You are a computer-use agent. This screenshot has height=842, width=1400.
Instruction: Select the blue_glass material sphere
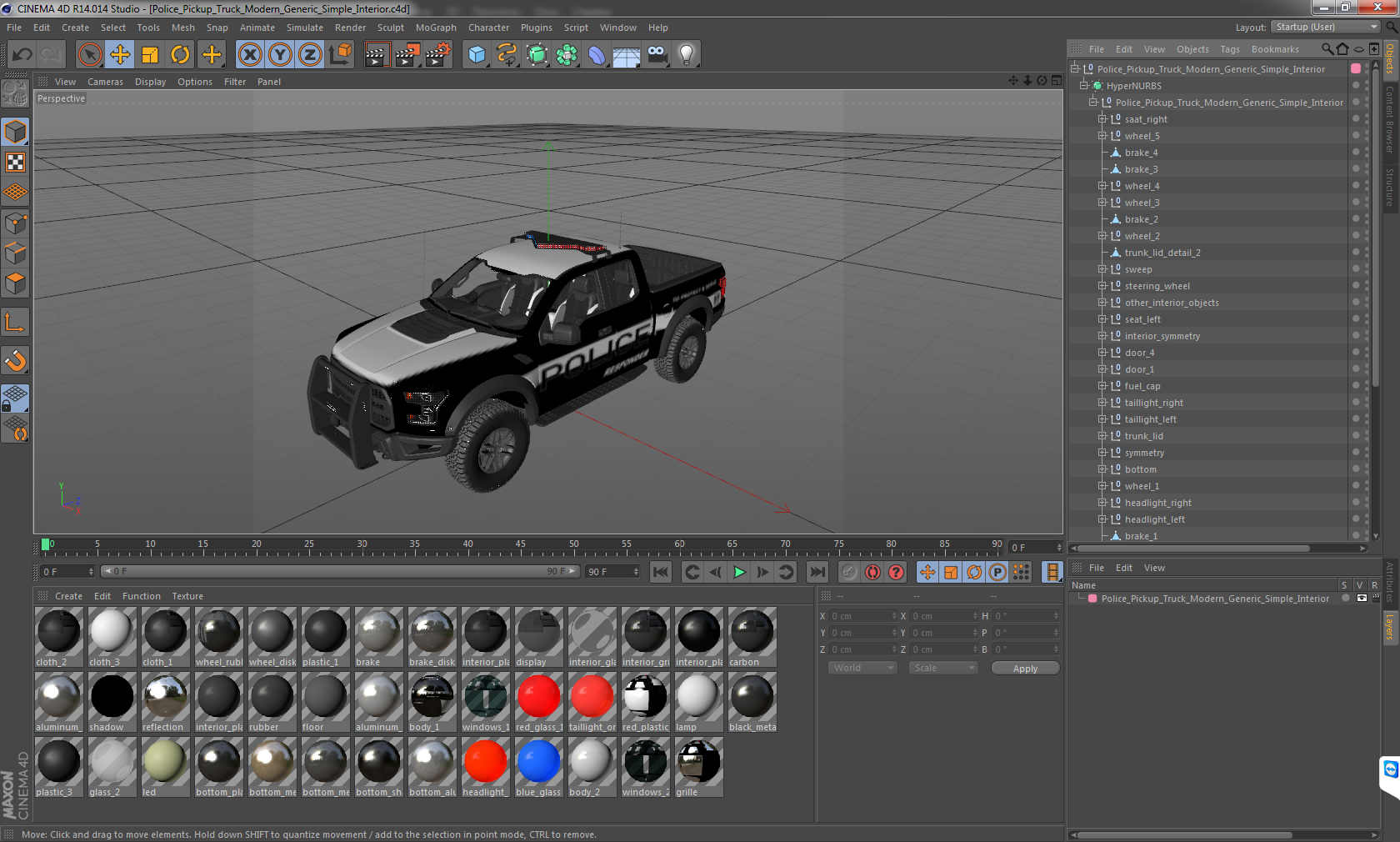click(x=538, y=762)
